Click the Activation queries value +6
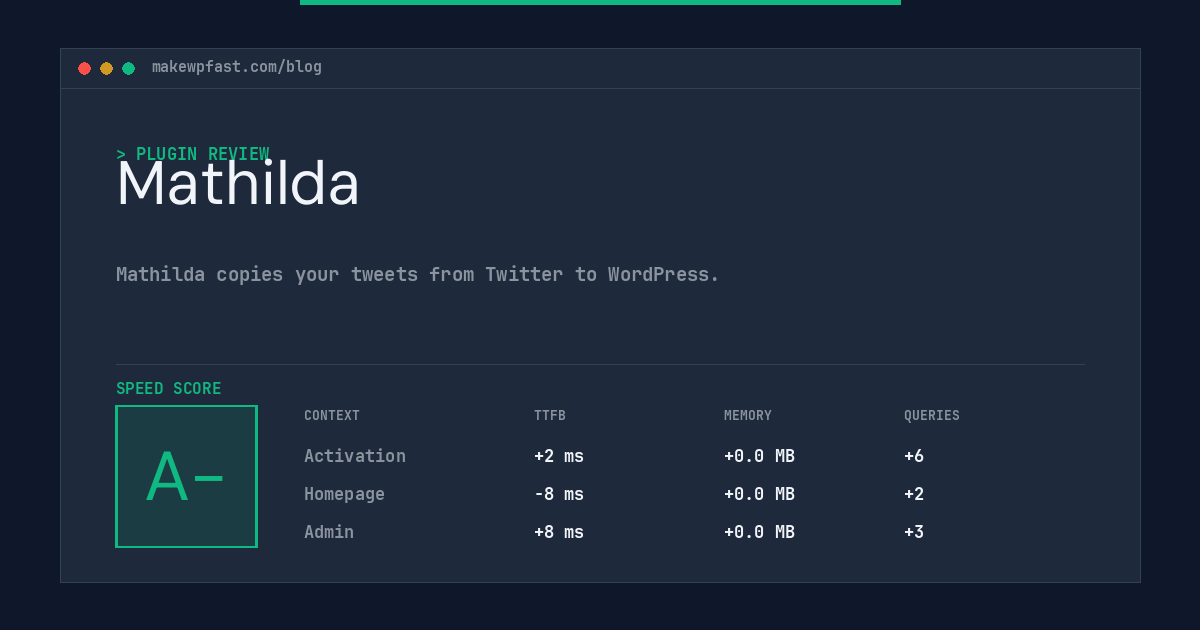 [x=914, y=456]
